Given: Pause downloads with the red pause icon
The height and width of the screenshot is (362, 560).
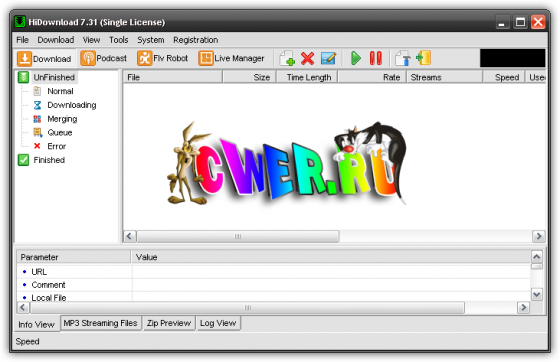Looking at the screenshot, I should [x=376, y=58].
